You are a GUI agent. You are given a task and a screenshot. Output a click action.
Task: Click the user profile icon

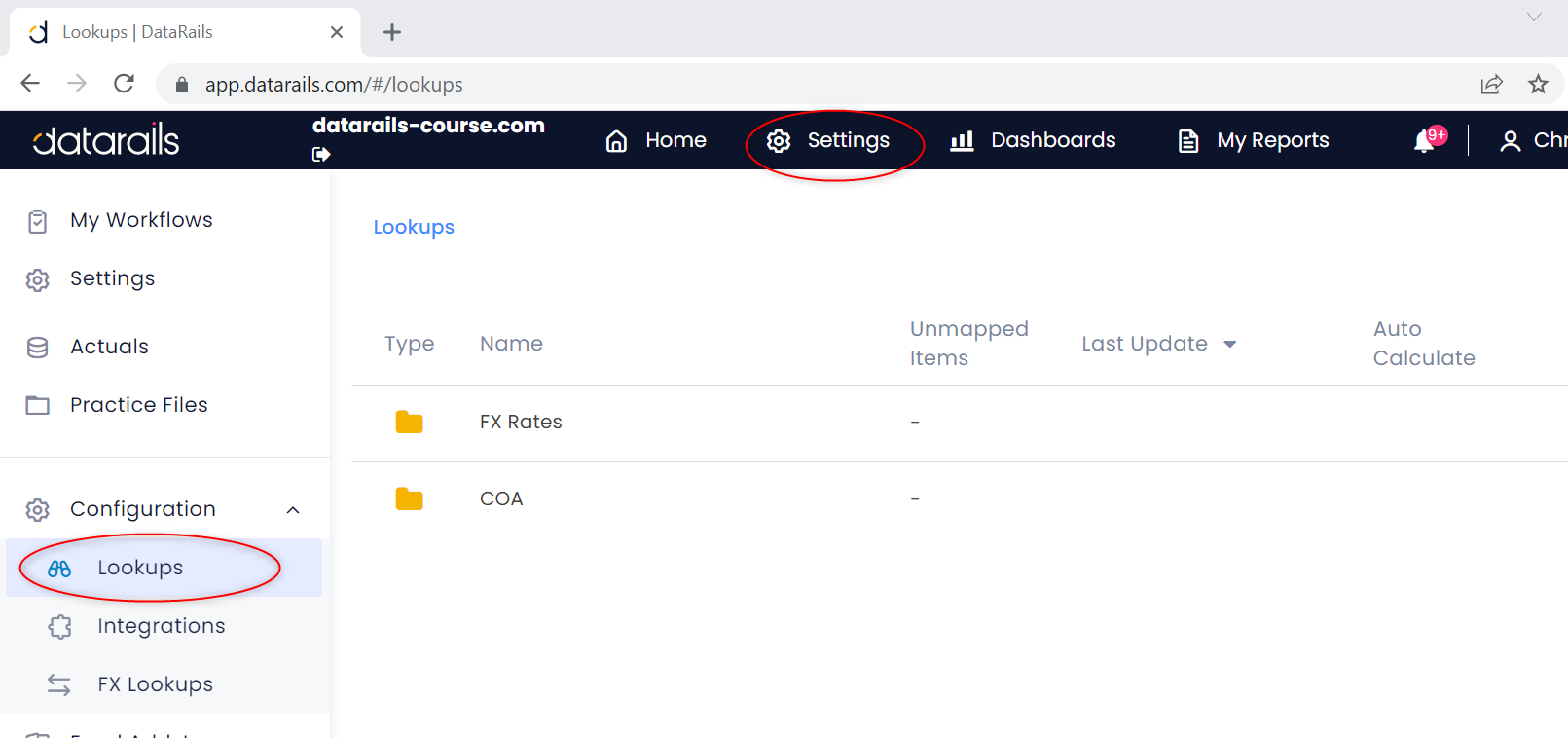tap(1511, 141)
